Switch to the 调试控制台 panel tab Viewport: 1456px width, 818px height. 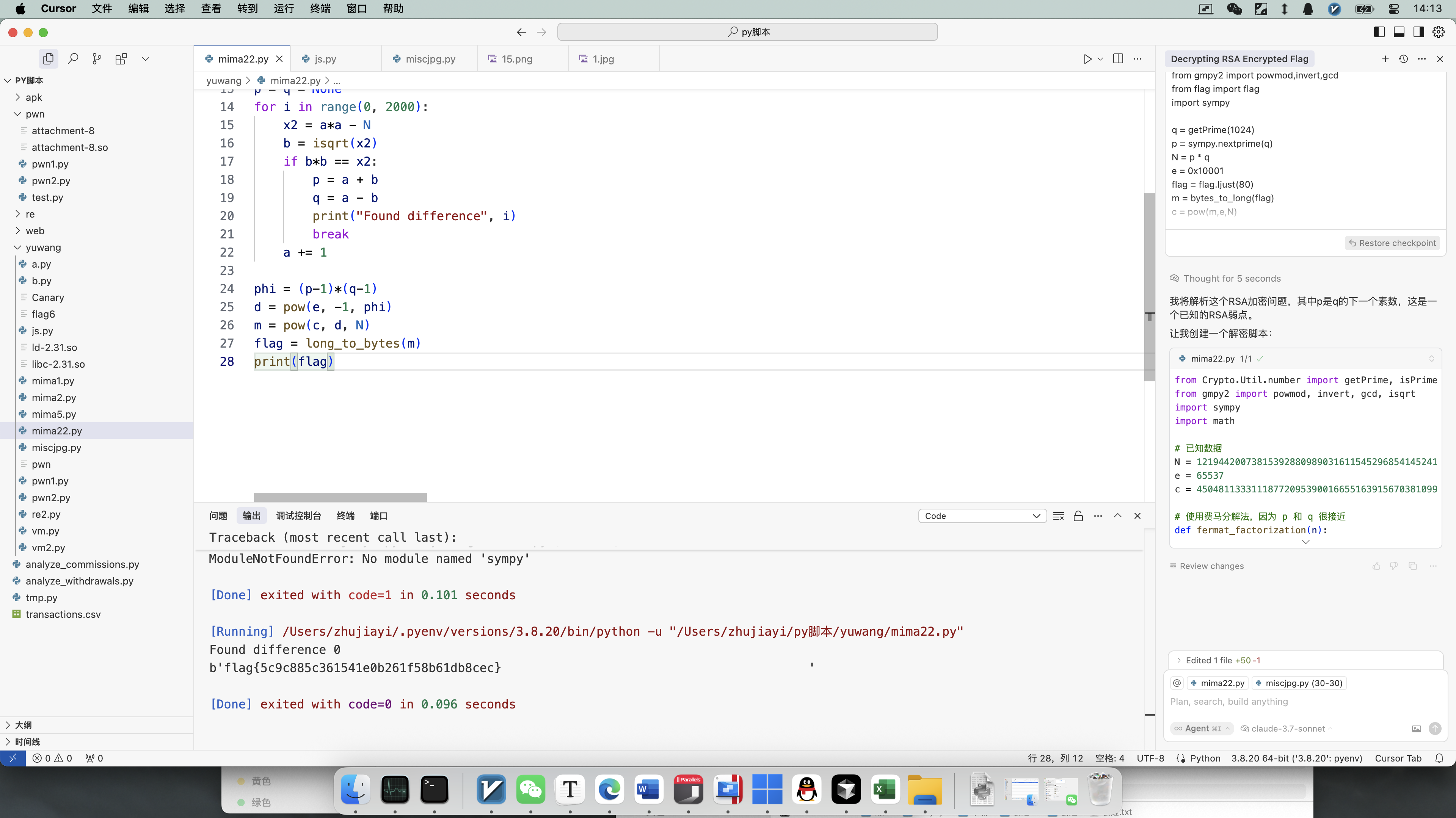[x=298, y=516]
